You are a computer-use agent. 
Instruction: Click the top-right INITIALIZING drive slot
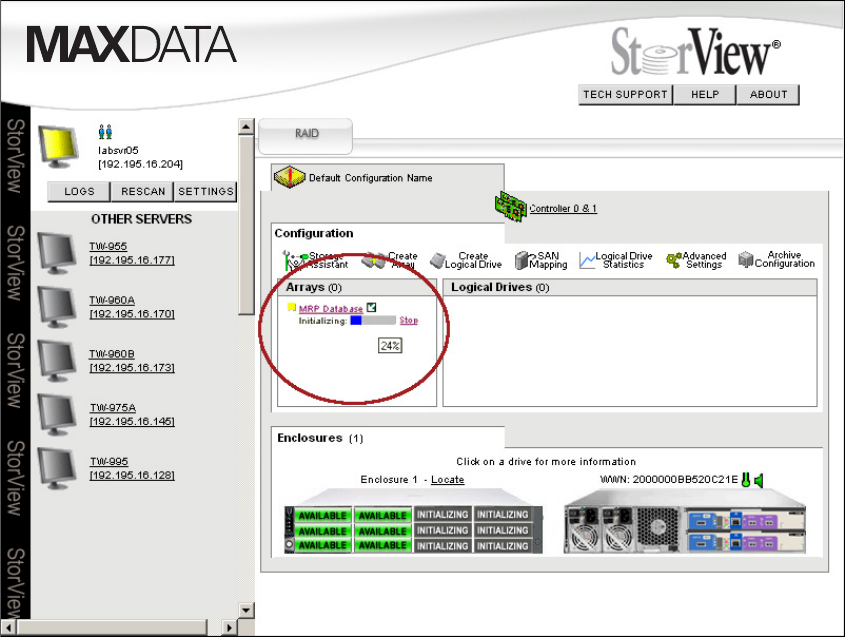tap(502, 515)
